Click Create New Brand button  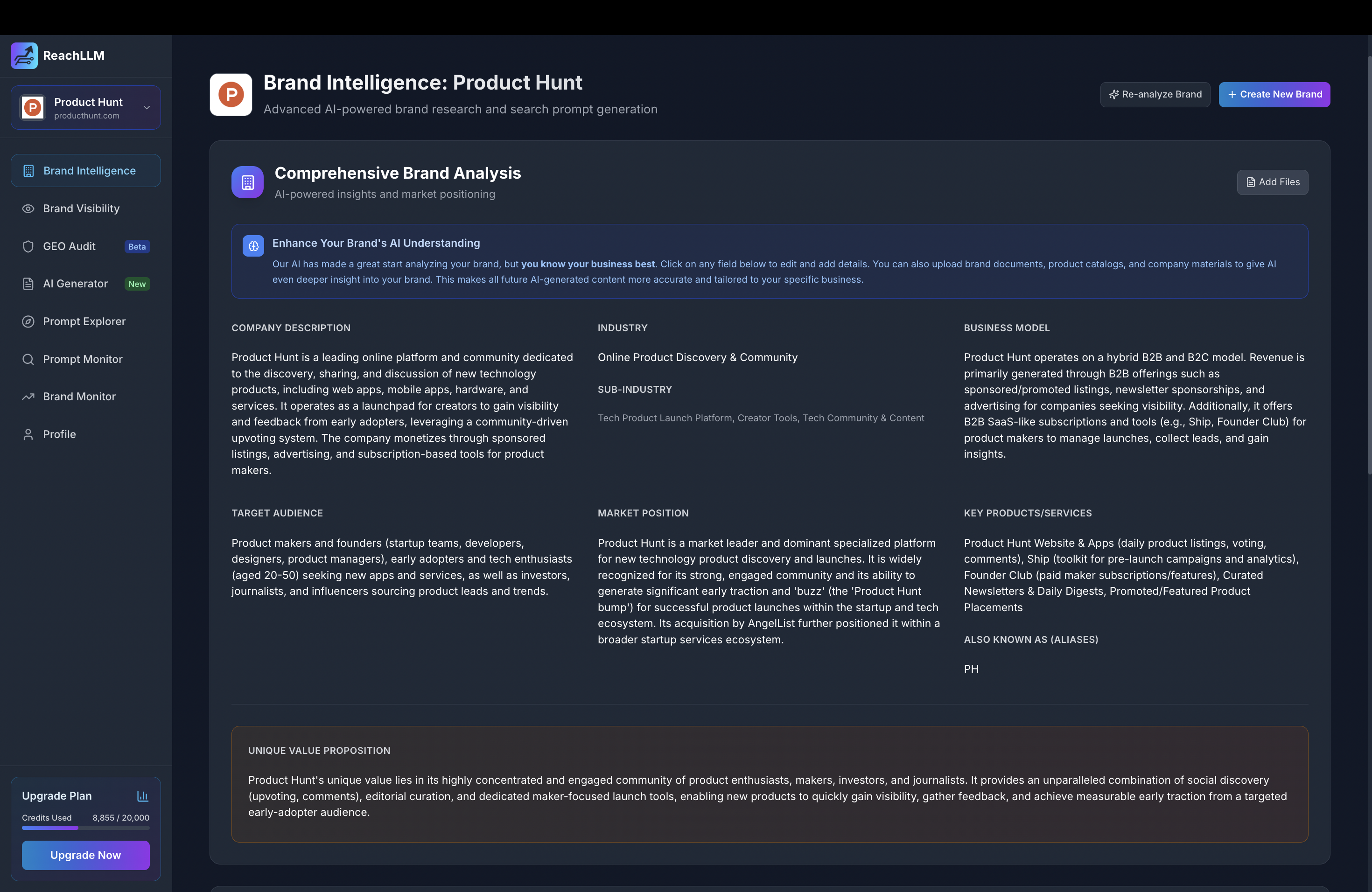pyautogui.click(x=1274, y=95)
